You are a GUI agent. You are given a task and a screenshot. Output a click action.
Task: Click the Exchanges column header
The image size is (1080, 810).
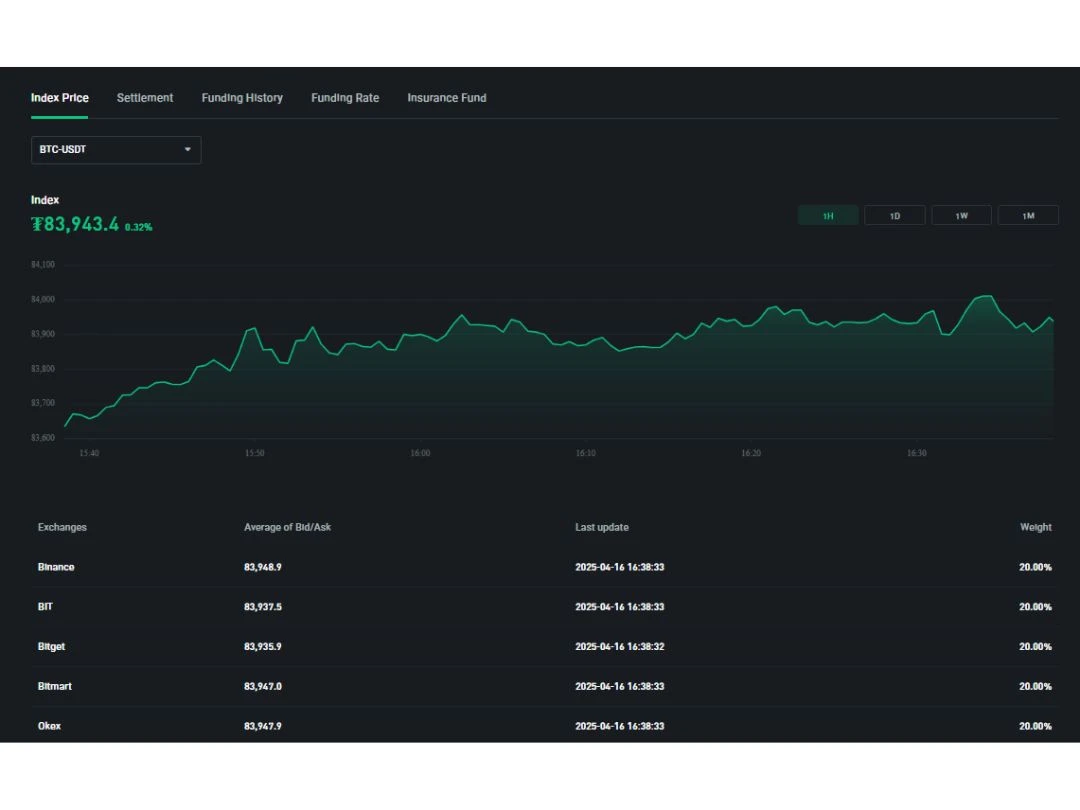(62, 527)
